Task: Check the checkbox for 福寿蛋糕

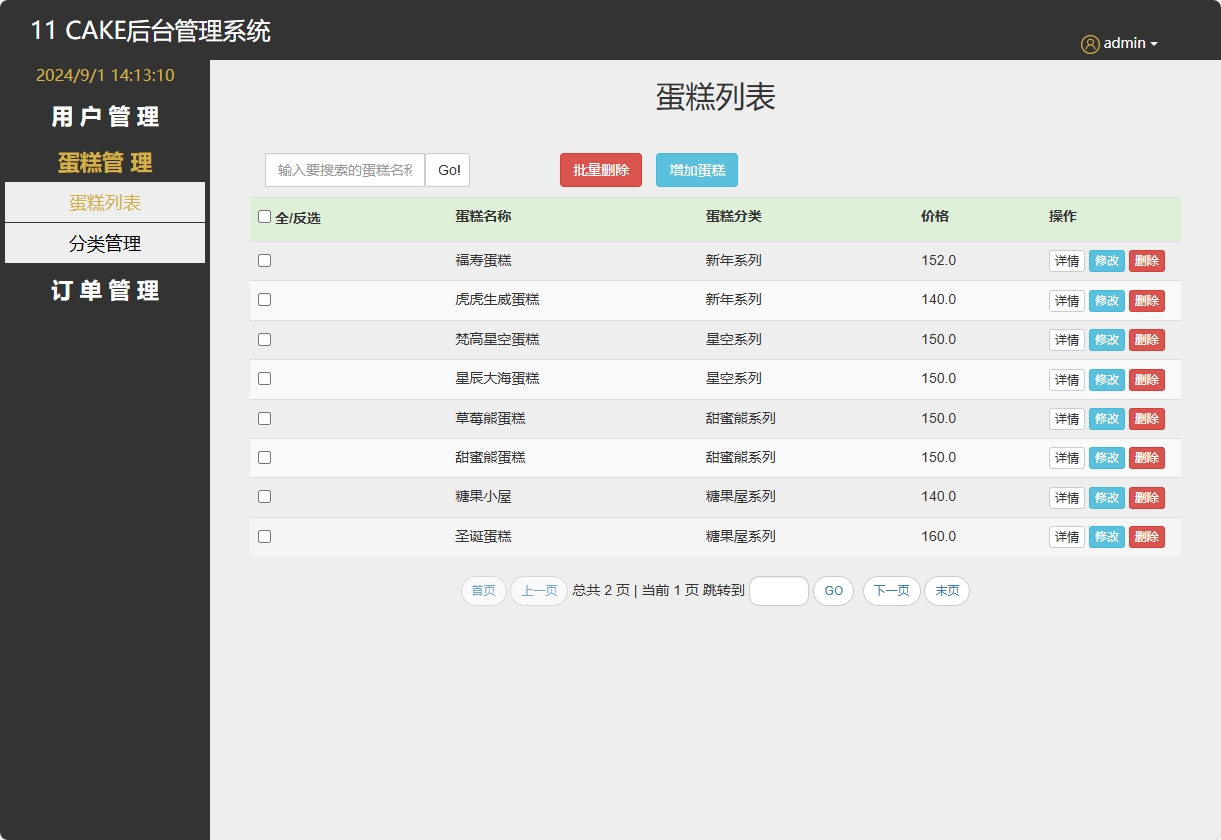Action: pos(264,260)
